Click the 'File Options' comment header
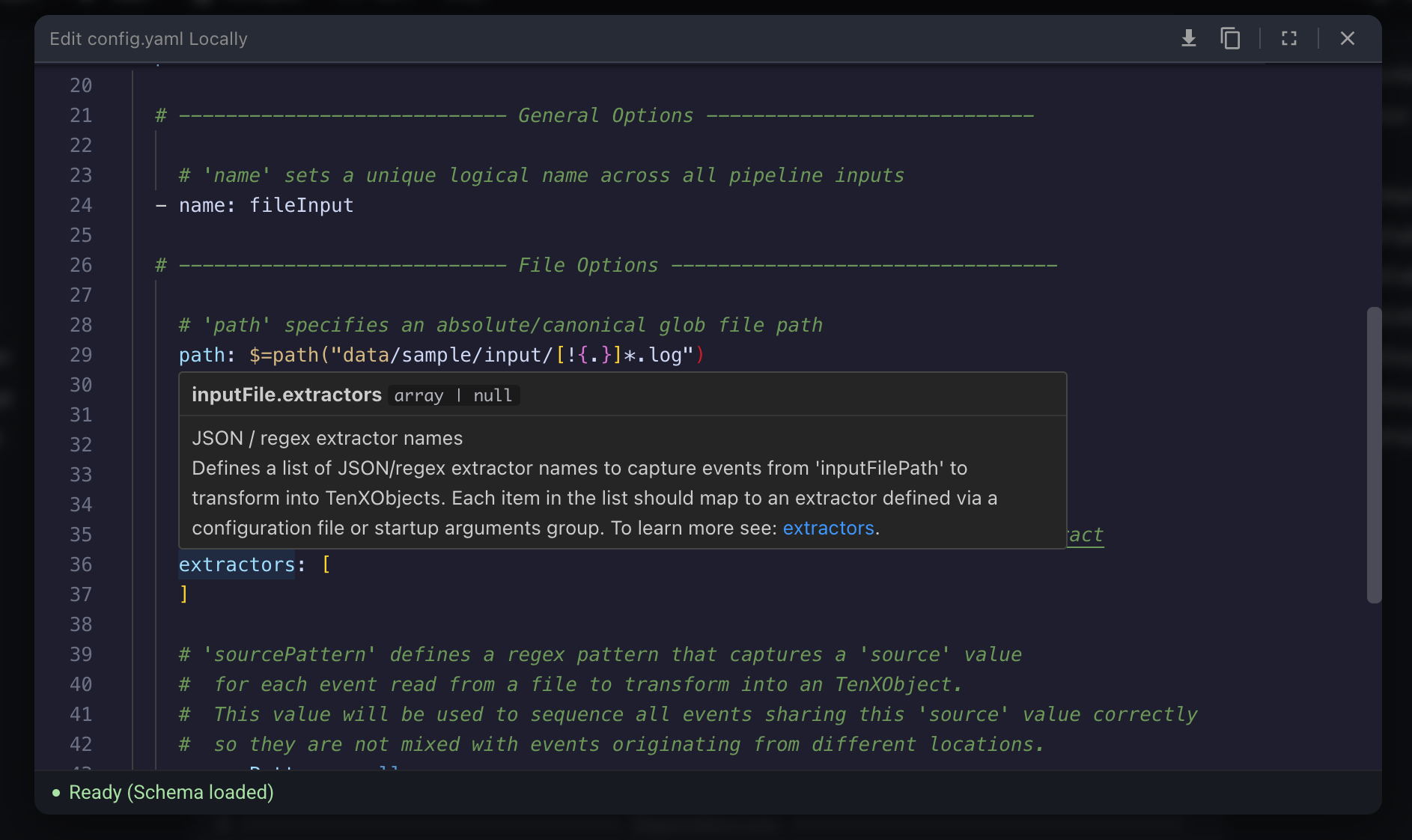This screenshot has height=840, width=1412. 588,265
